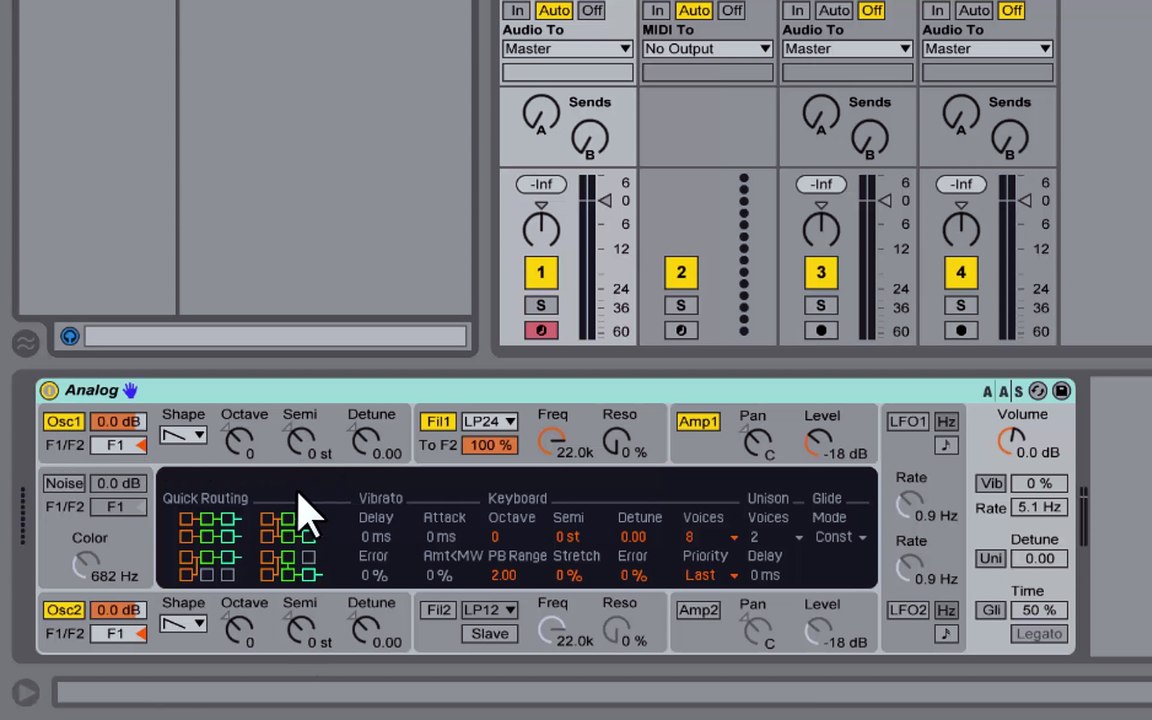Enable LFO1

tap(908, 422)
